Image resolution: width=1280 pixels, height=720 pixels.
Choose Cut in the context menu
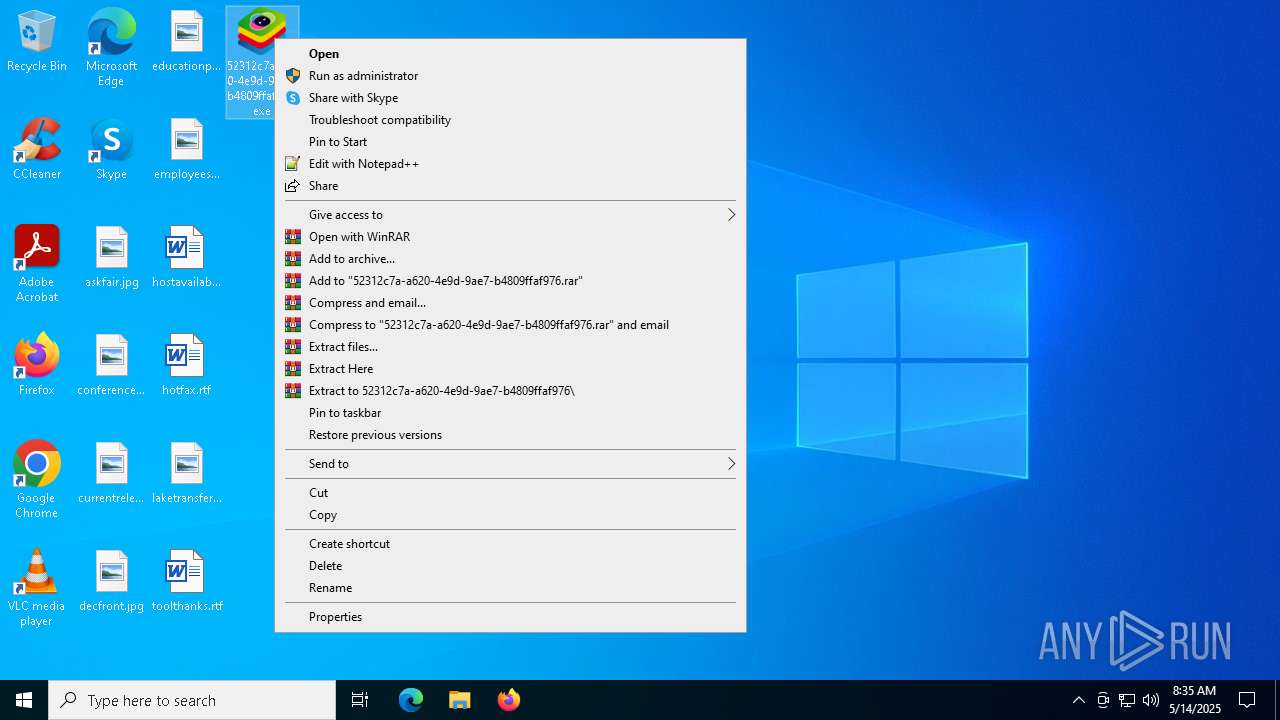(510, 493)
